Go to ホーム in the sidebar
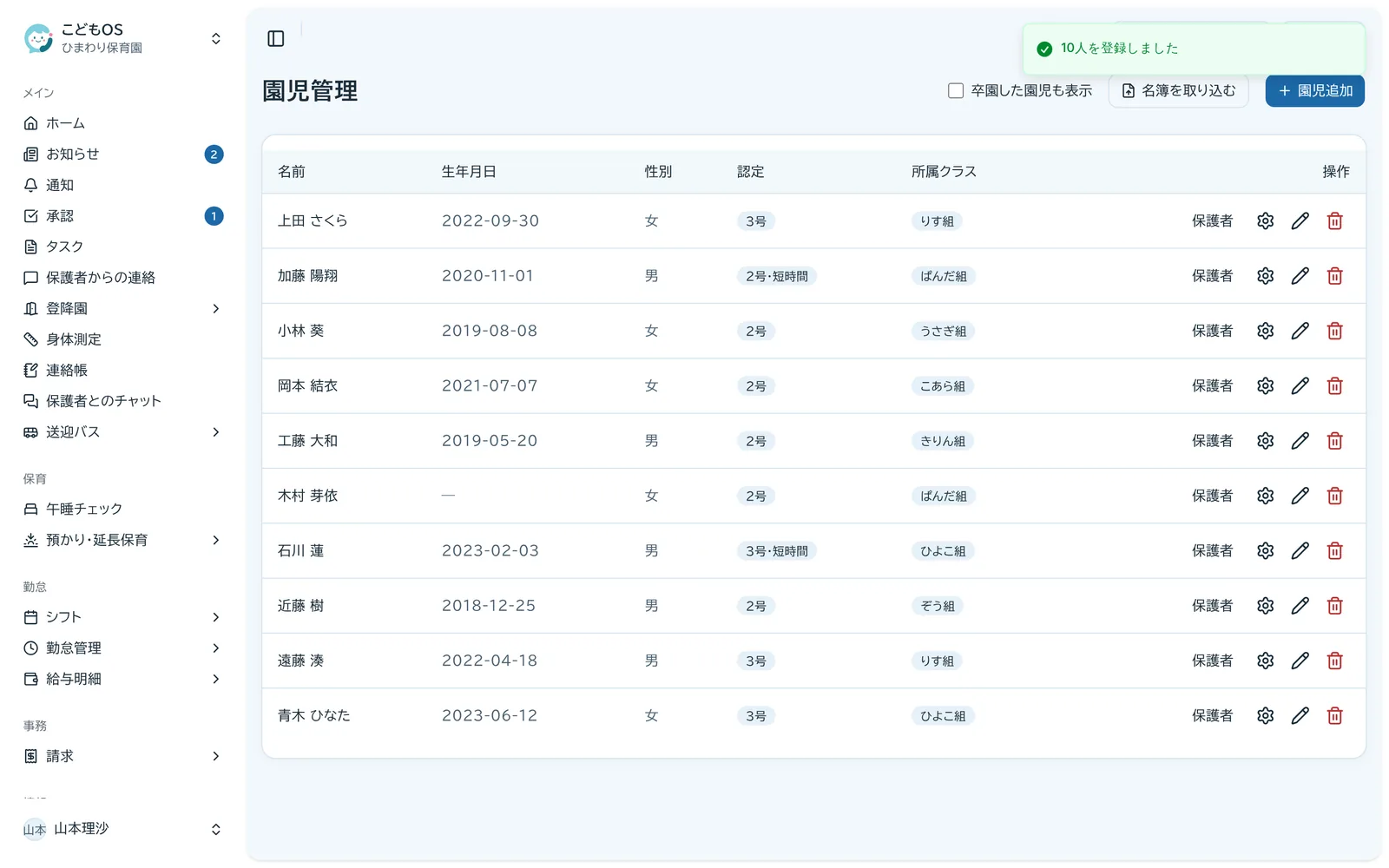 [x=123, y=123]
